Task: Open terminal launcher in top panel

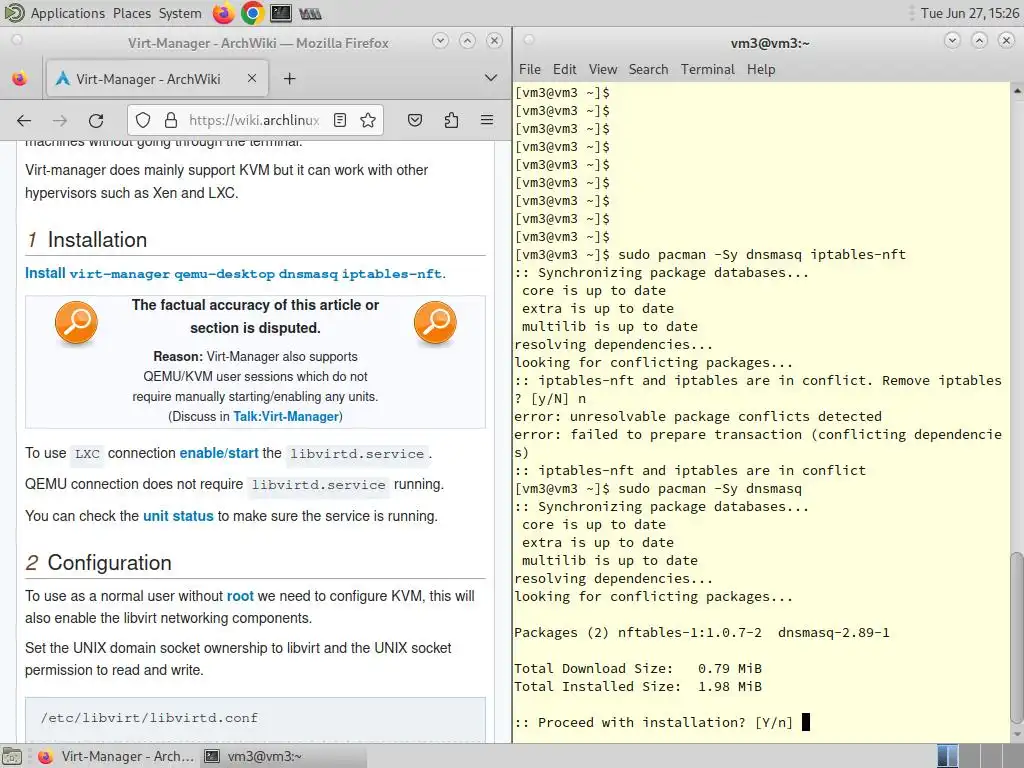Action: tap(281, 13)
